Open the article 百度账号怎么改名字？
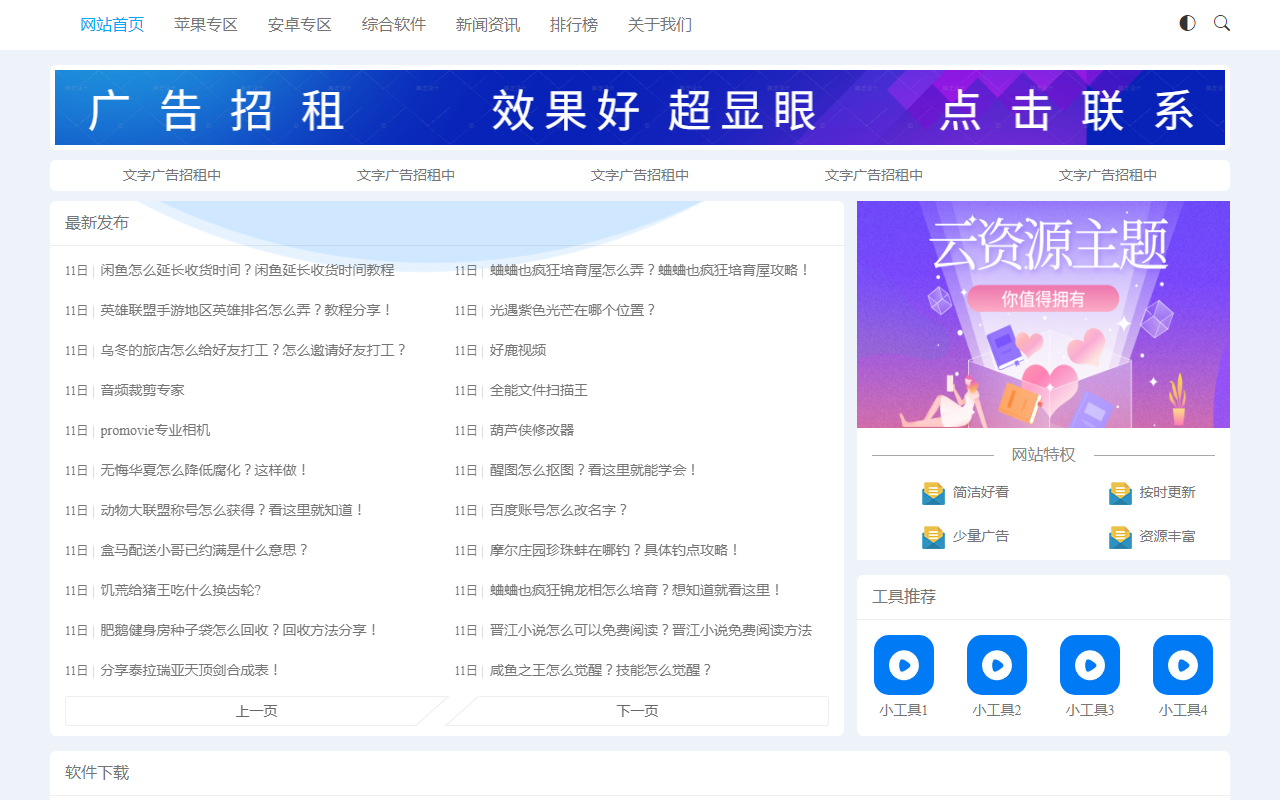The height and width of the screenshot is (800, 1280). tap(559, 510)
